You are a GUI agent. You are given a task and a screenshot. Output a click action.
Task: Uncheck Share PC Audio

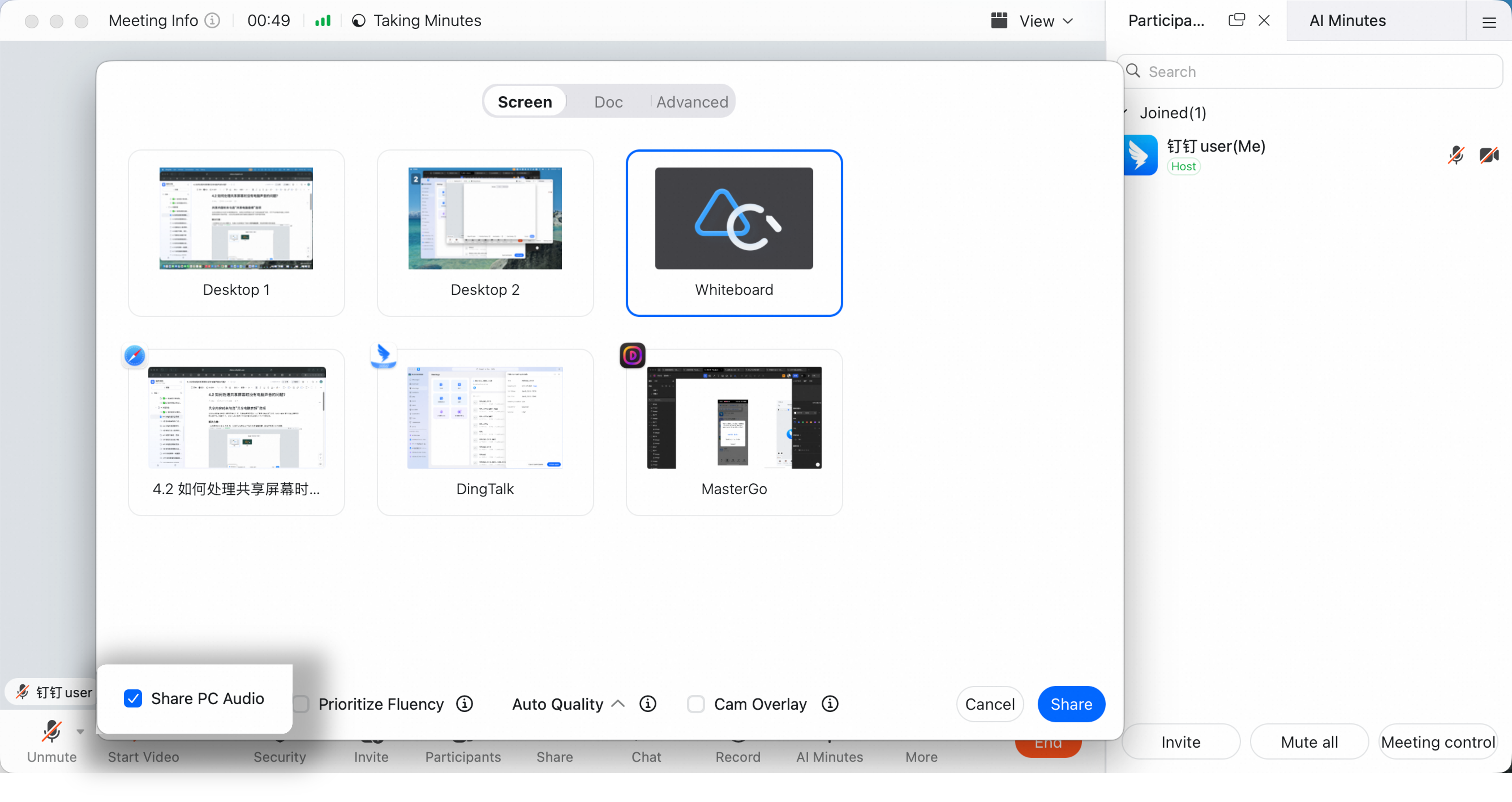click(x=133, y=698)
